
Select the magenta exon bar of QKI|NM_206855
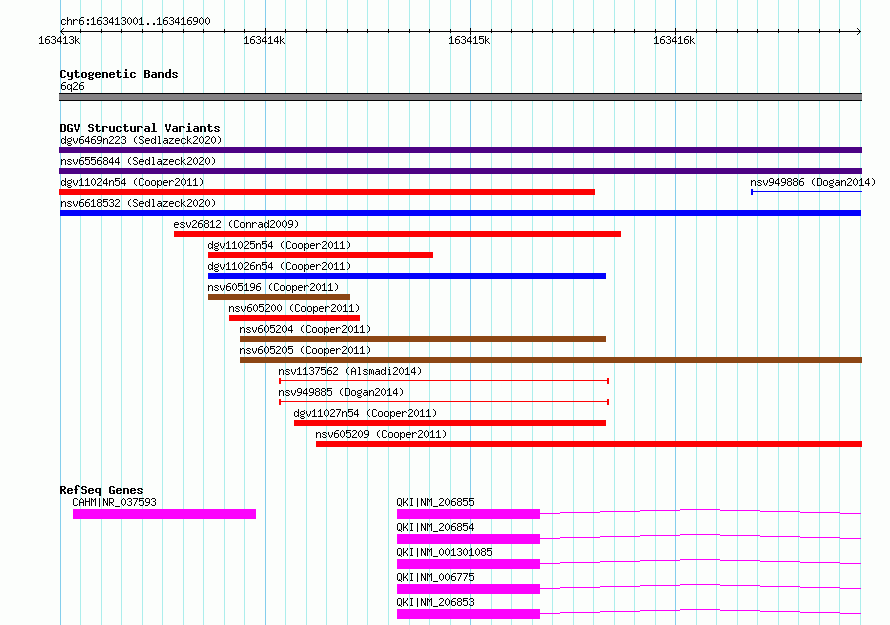click(468, 514)
